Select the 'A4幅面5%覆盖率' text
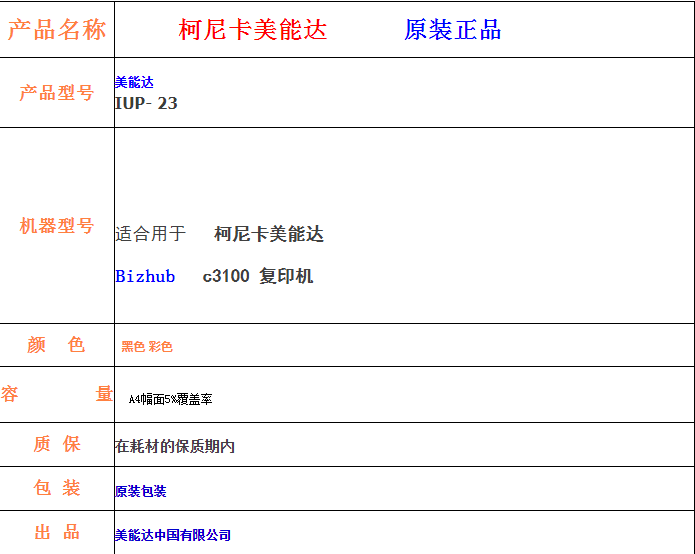The width and height of the screenshot is (695, 554). coord(171,399)
